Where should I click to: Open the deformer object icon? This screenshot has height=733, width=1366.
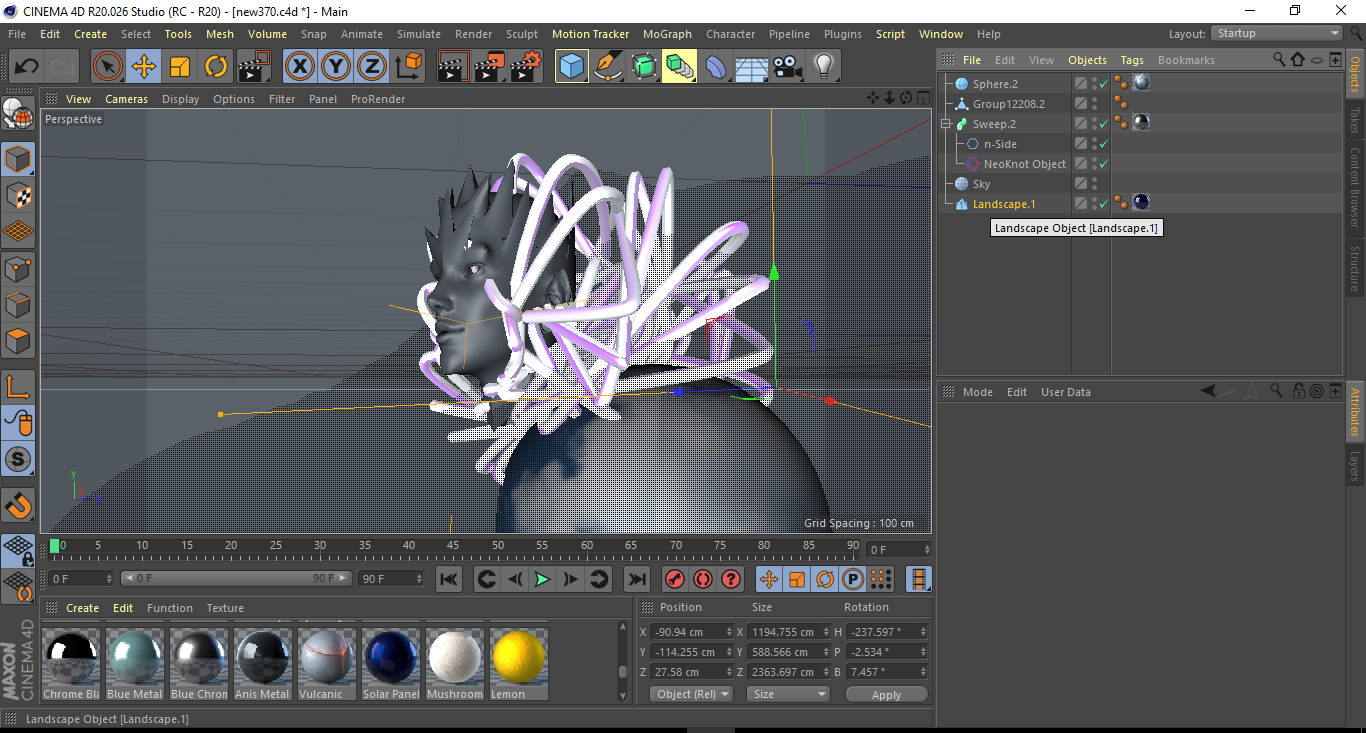click(x=716, y=67)
